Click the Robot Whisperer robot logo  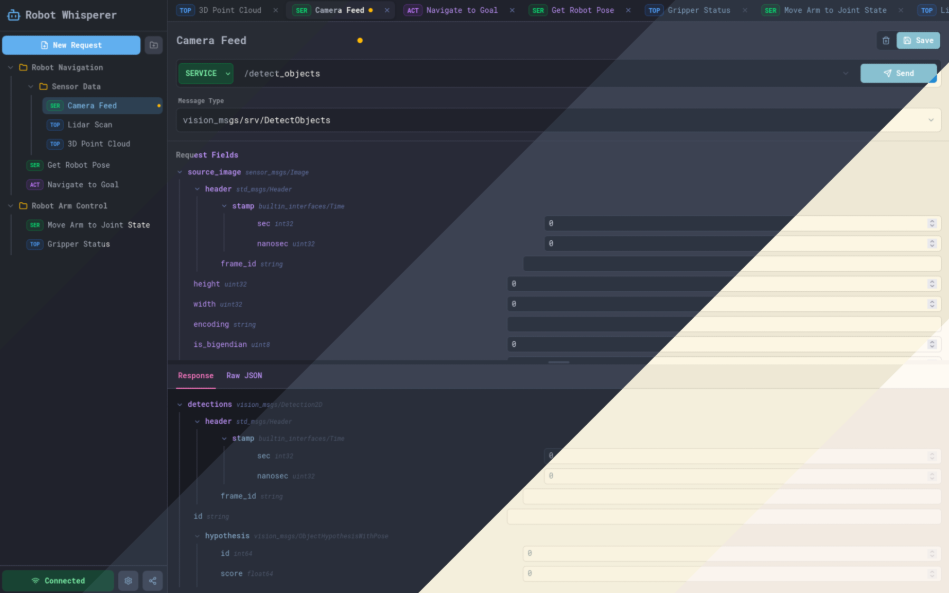click(x=13, y=15)
